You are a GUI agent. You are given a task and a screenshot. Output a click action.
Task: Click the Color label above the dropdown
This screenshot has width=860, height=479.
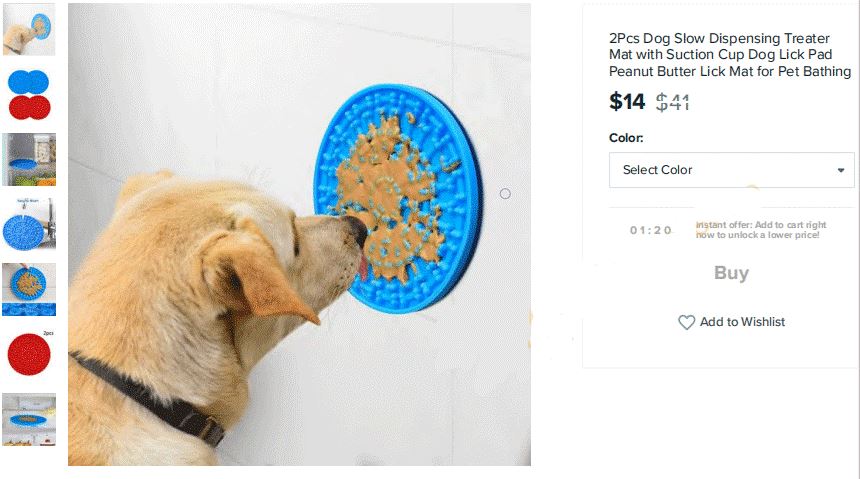coord(626,138)
